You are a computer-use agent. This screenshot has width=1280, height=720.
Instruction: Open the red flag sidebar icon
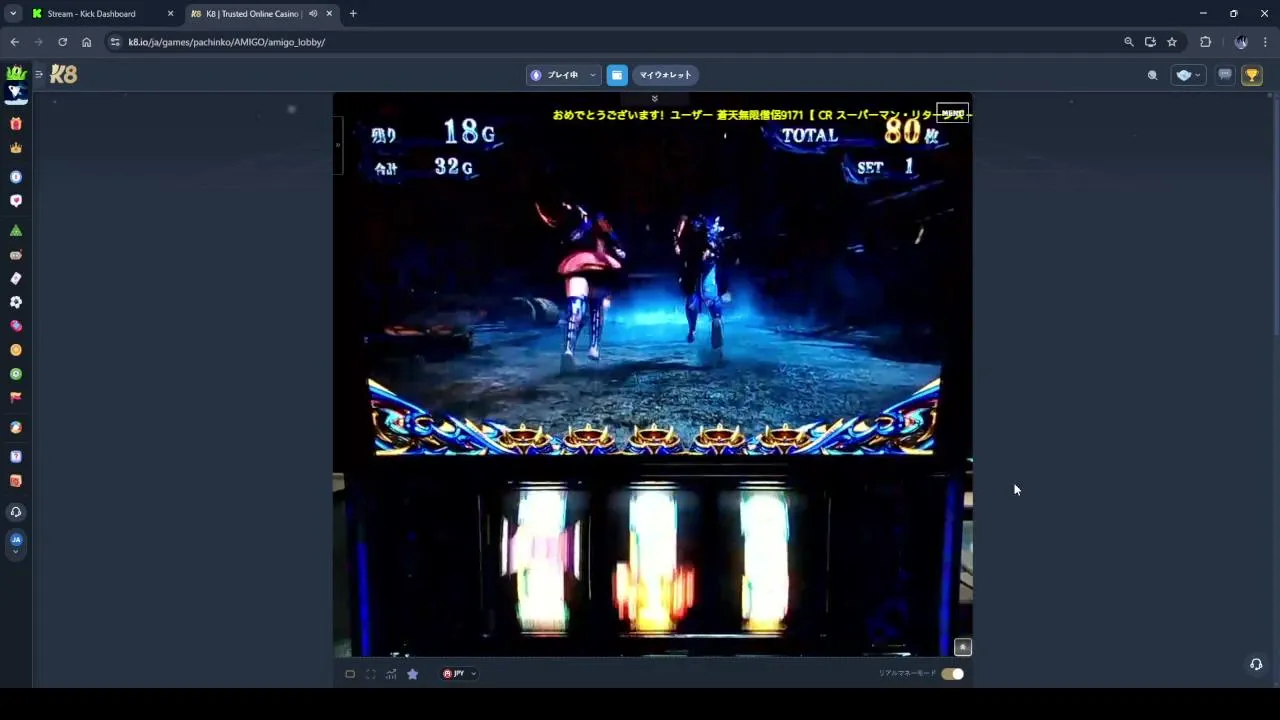(15, 398)
